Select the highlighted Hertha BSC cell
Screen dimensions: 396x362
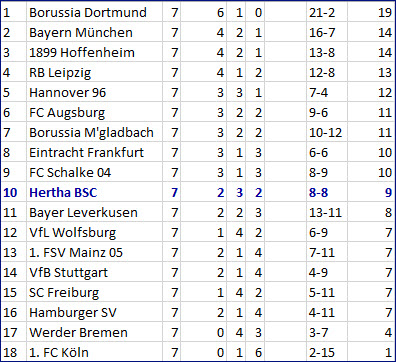point(94,193)
